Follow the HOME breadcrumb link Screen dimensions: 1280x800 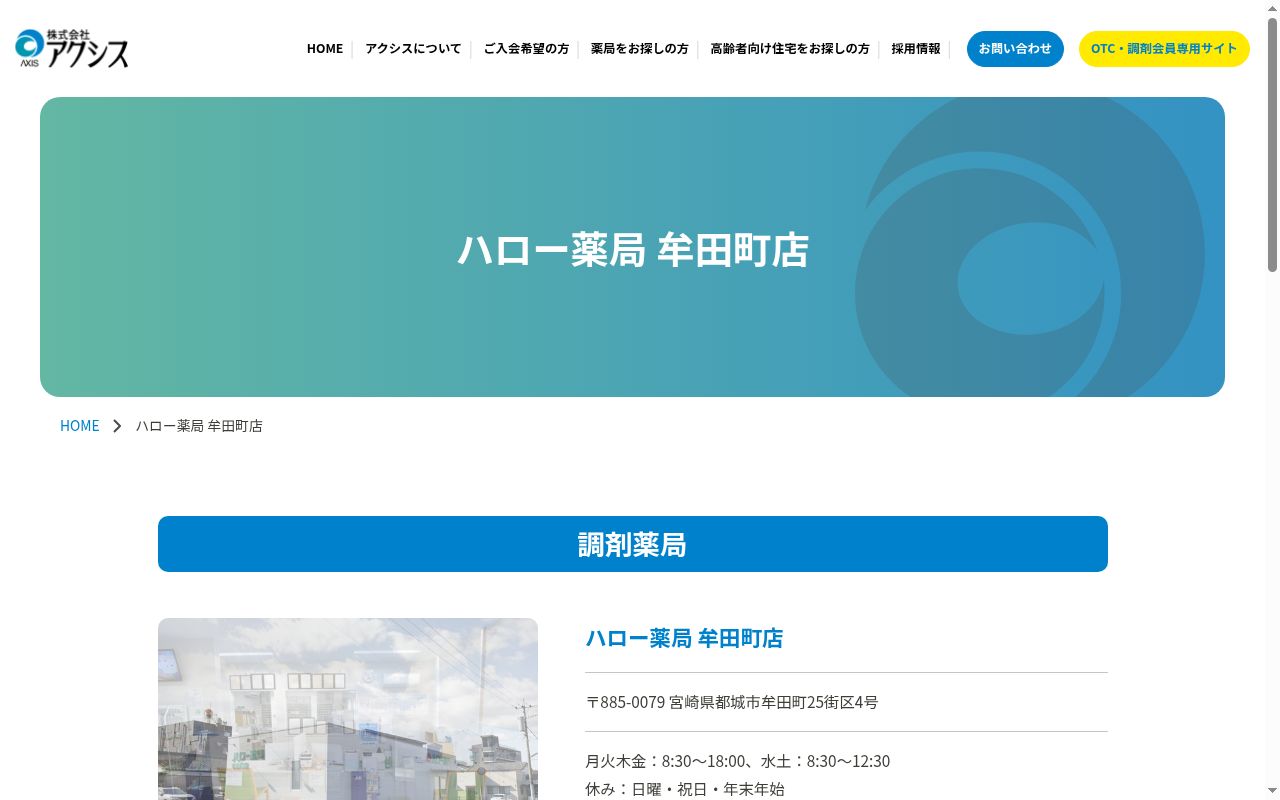pos(80,426)
